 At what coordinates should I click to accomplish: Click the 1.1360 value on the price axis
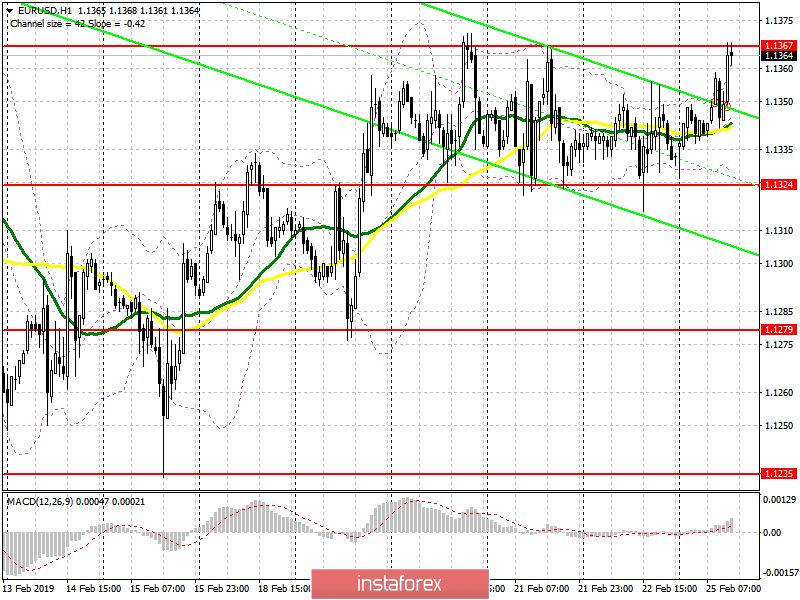[x=779, y=68]
